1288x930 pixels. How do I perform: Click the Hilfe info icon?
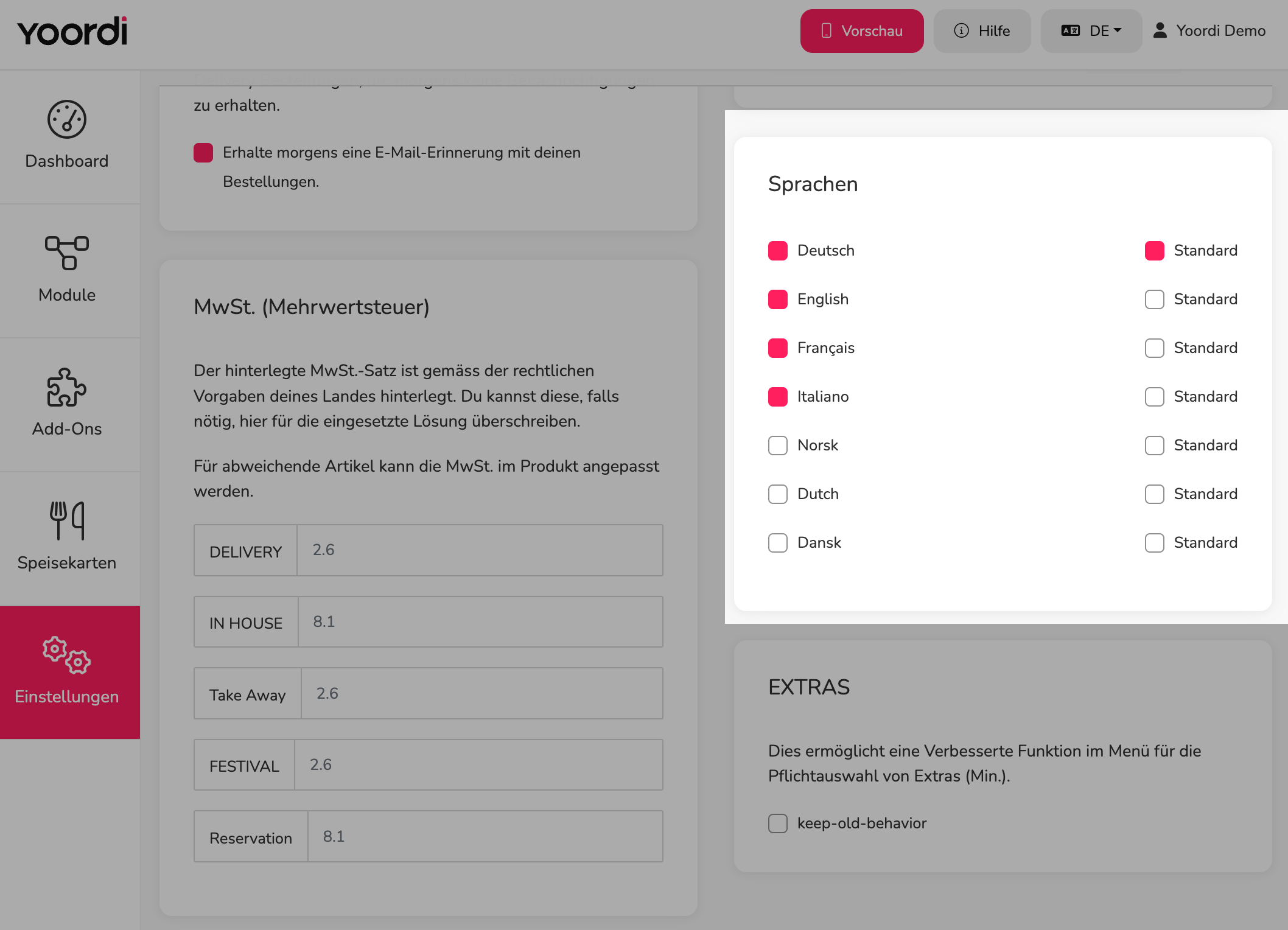point(961,30)
